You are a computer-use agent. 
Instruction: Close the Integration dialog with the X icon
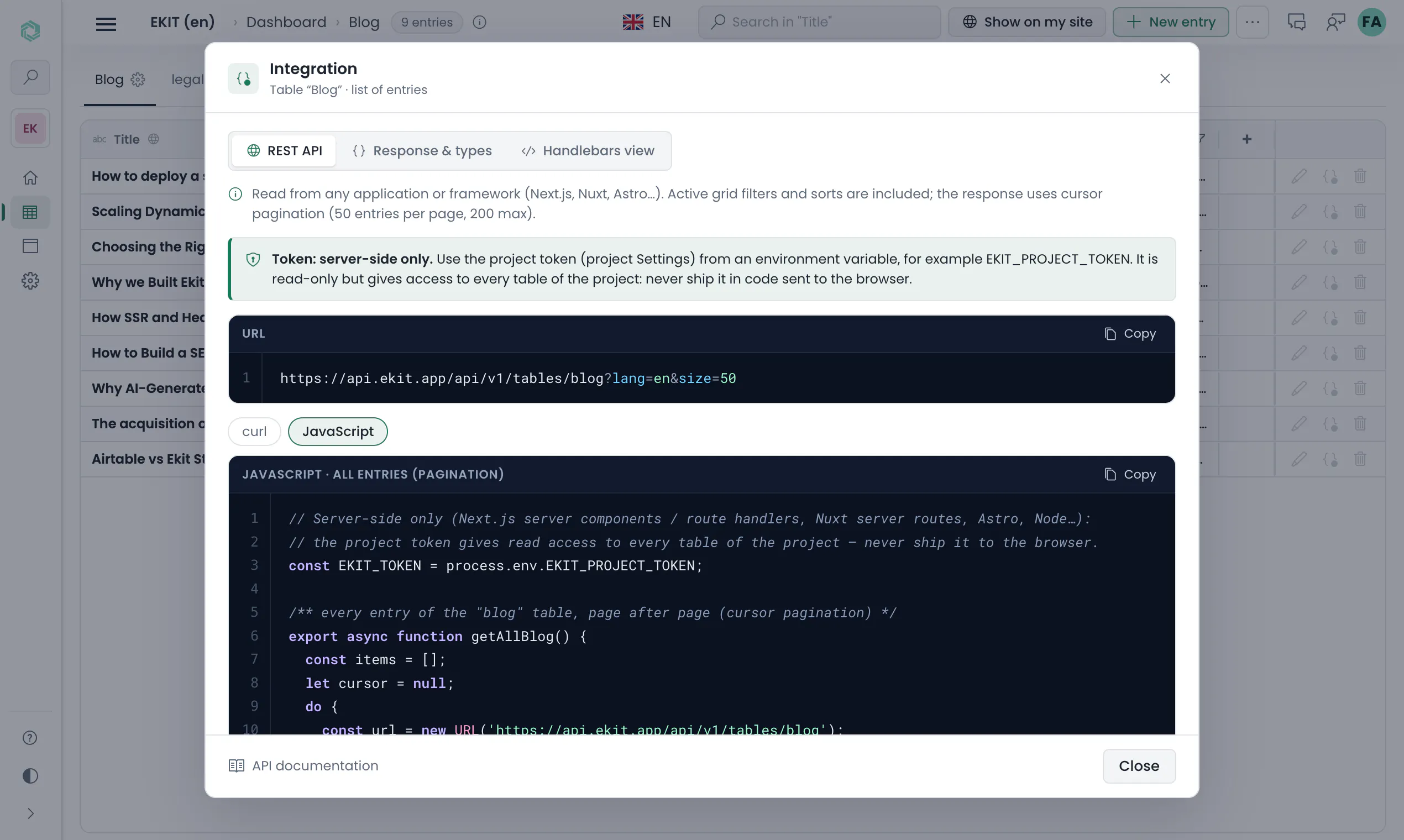[x=1165, y=78]
